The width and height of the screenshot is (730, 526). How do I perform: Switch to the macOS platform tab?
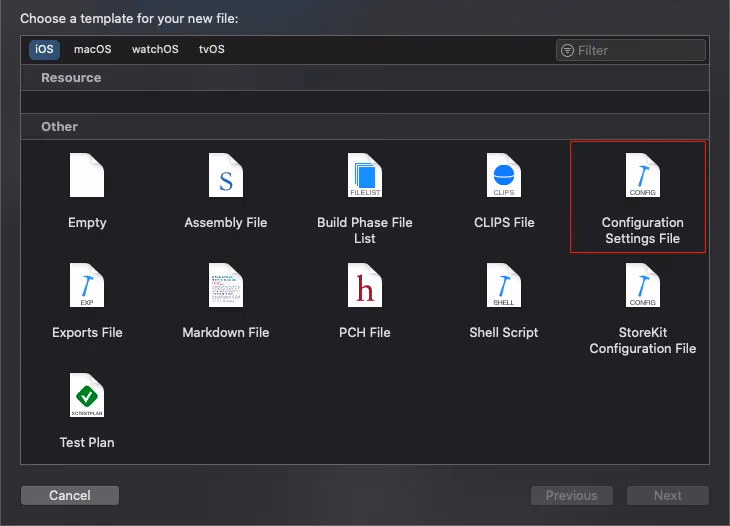(x=93, y=50)
